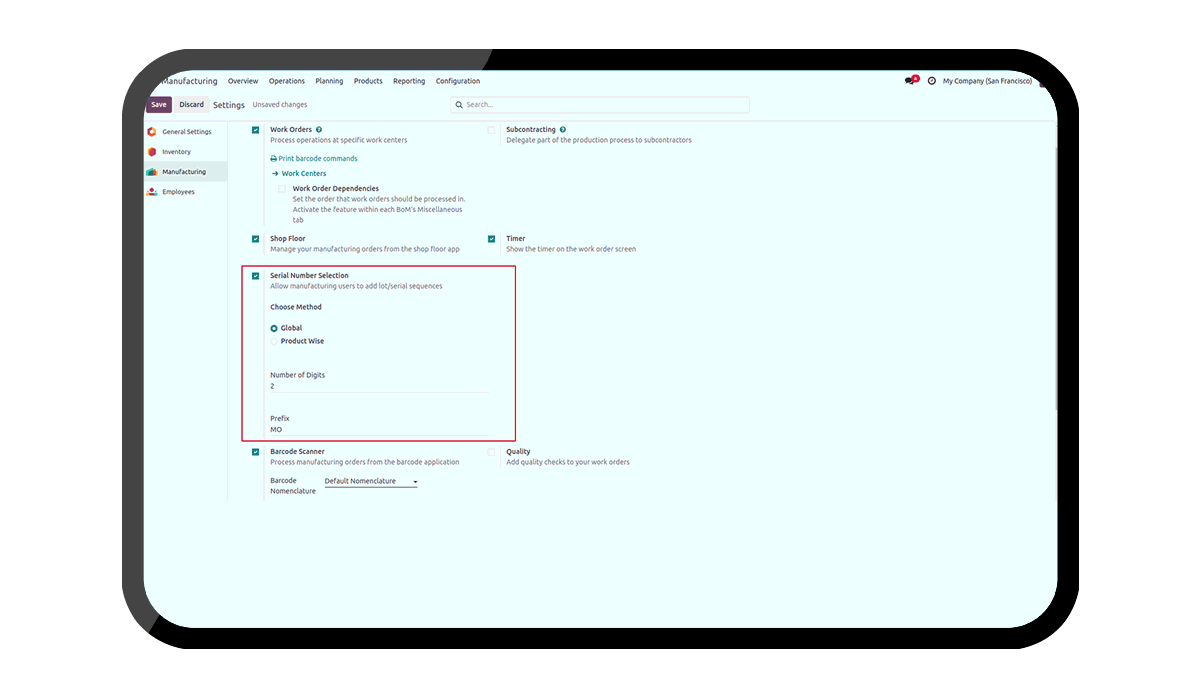Enable the Work Order Dependencies checkbox
The image size is (1200, 697).
pos(282,189)
